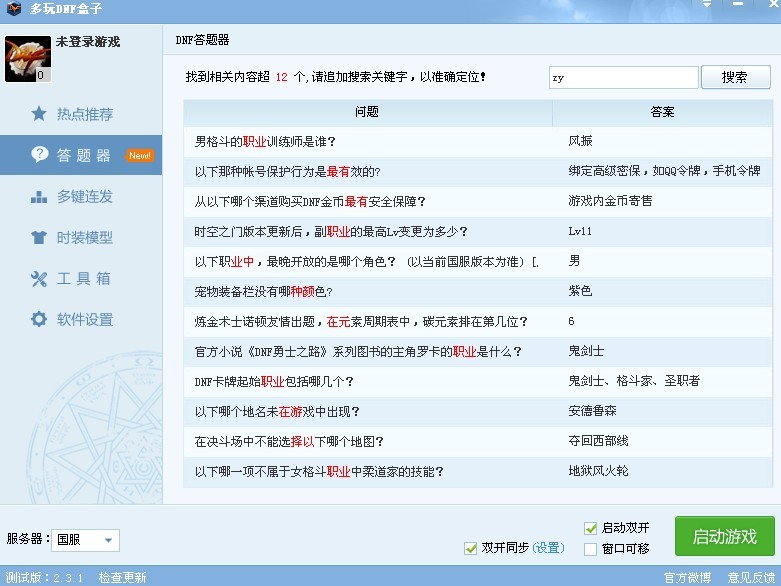Toggle the 窗口可移 checkbox
The height and width of the screenshot is (586, 781).
click(591, 549)
